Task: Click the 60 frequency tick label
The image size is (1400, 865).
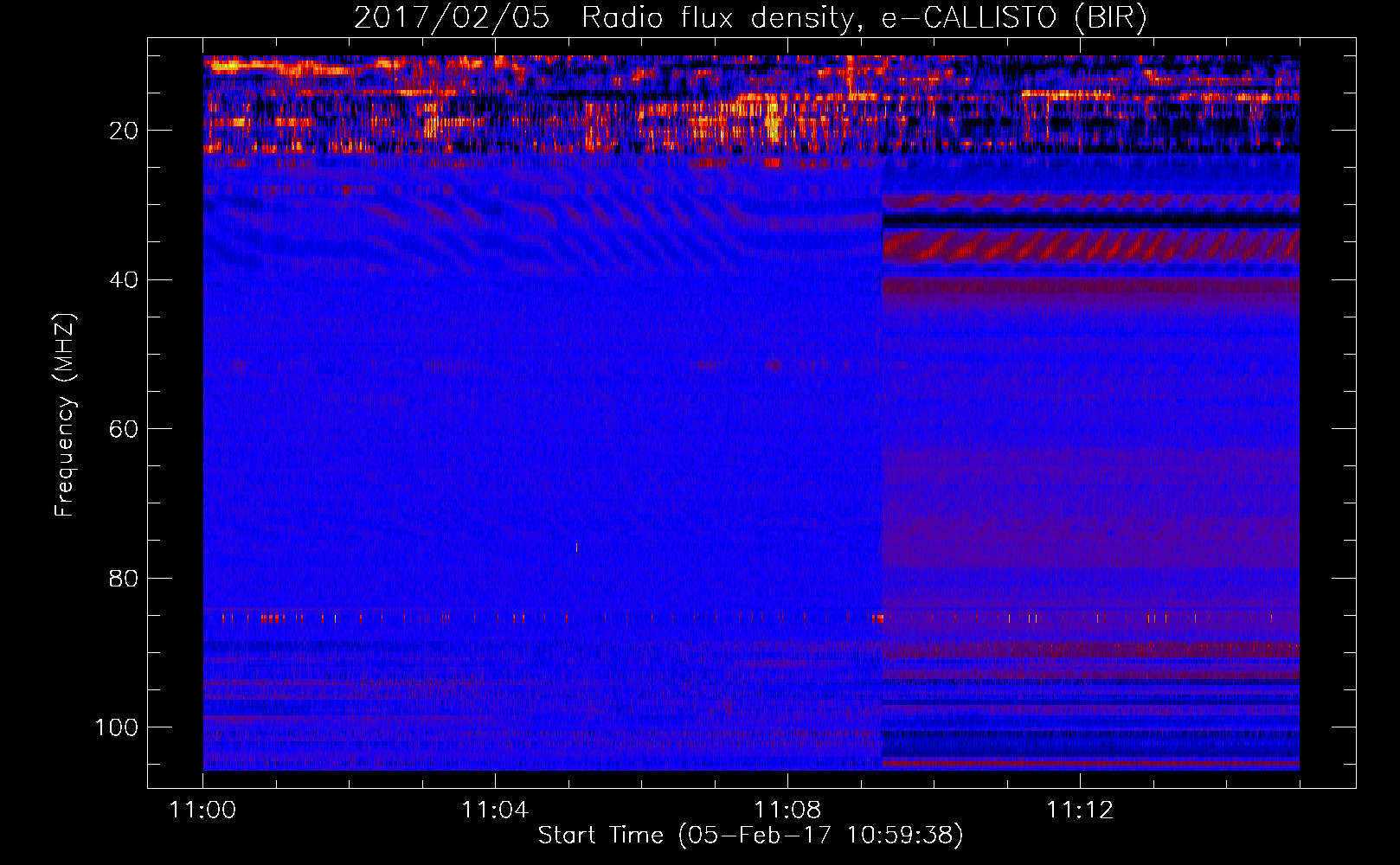Action: pyautogui.click(x=124, y=429)
